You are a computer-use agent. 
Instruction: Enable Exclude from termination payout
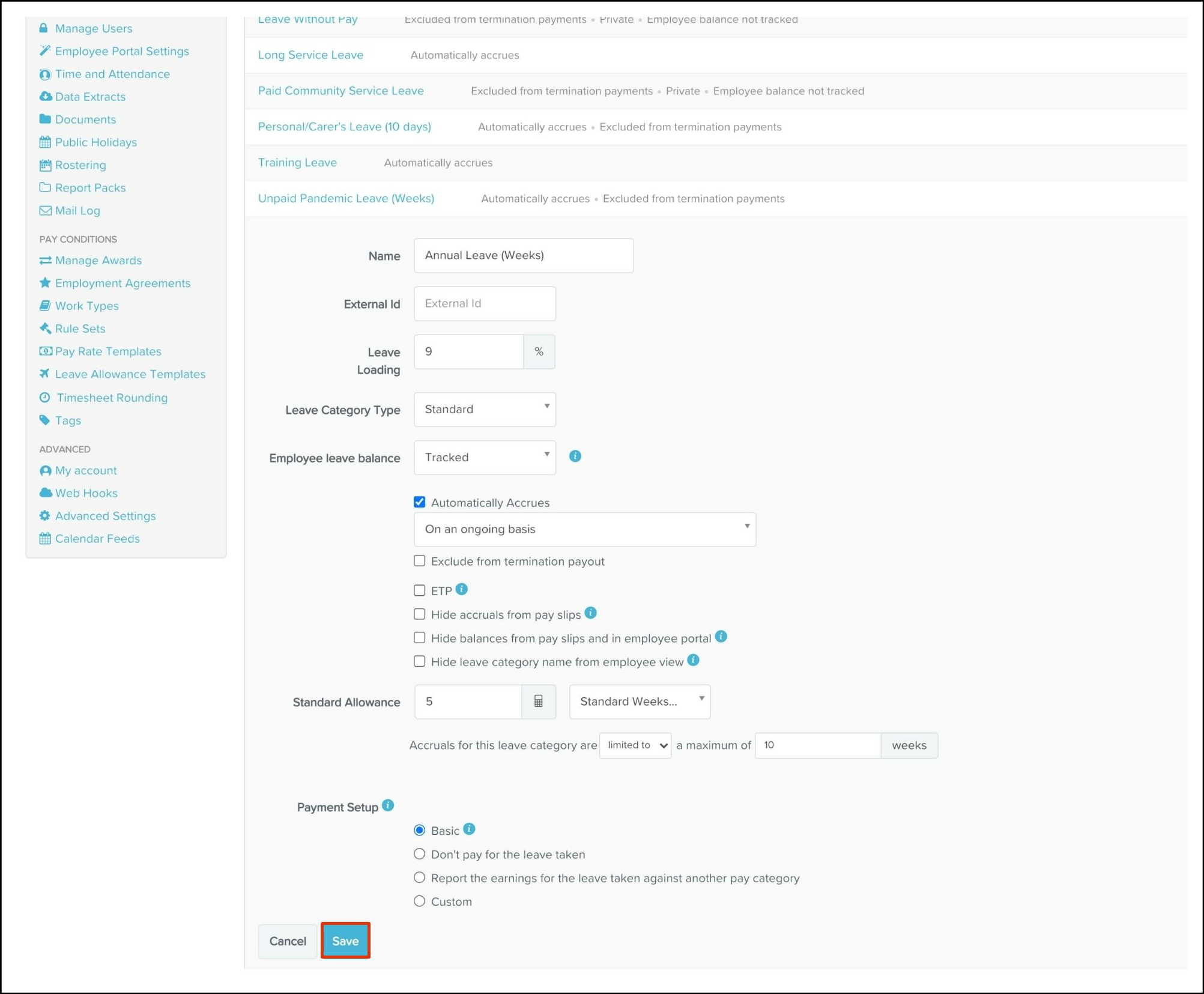419,561
